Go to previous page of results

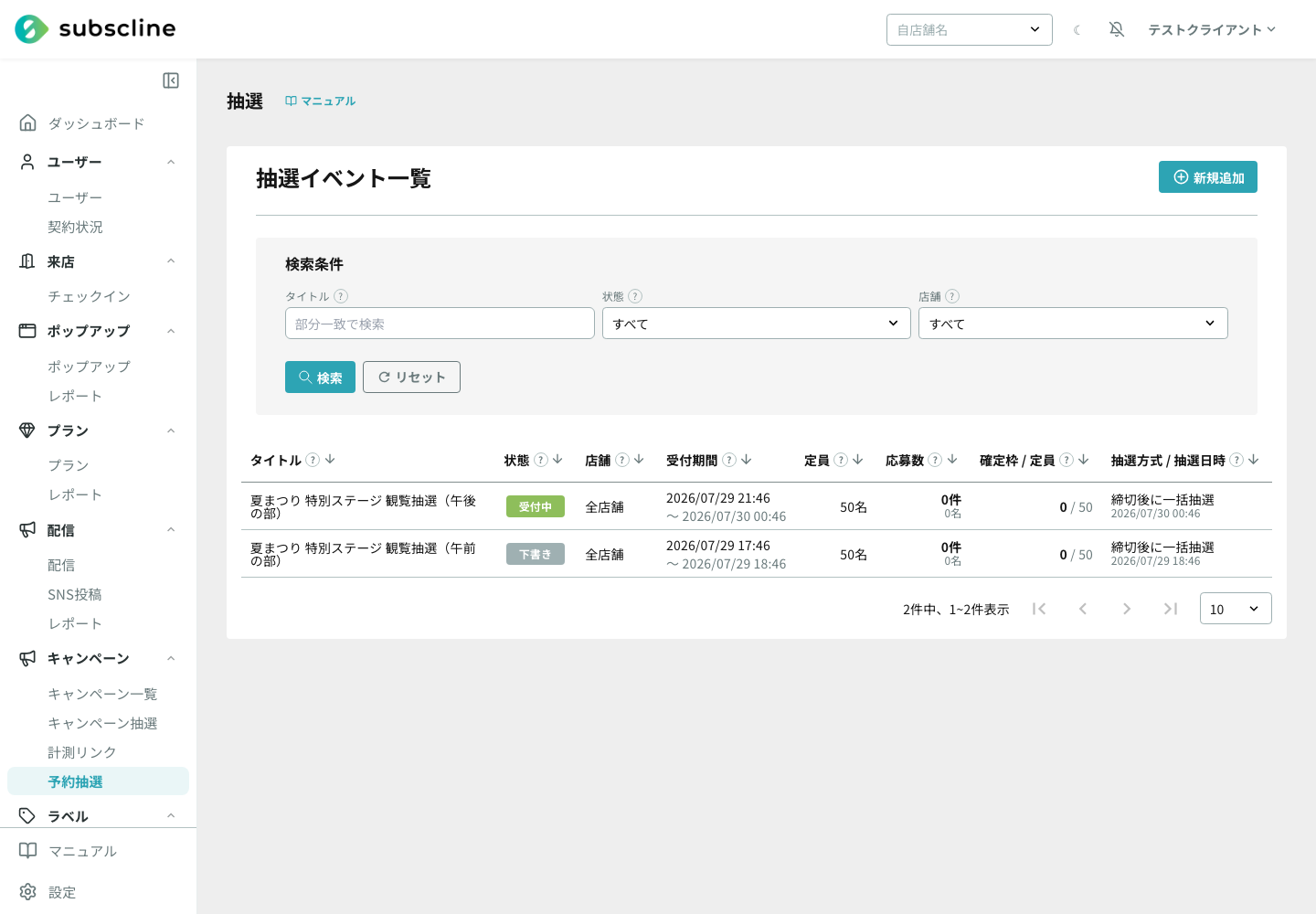[x=1083, y=609]
